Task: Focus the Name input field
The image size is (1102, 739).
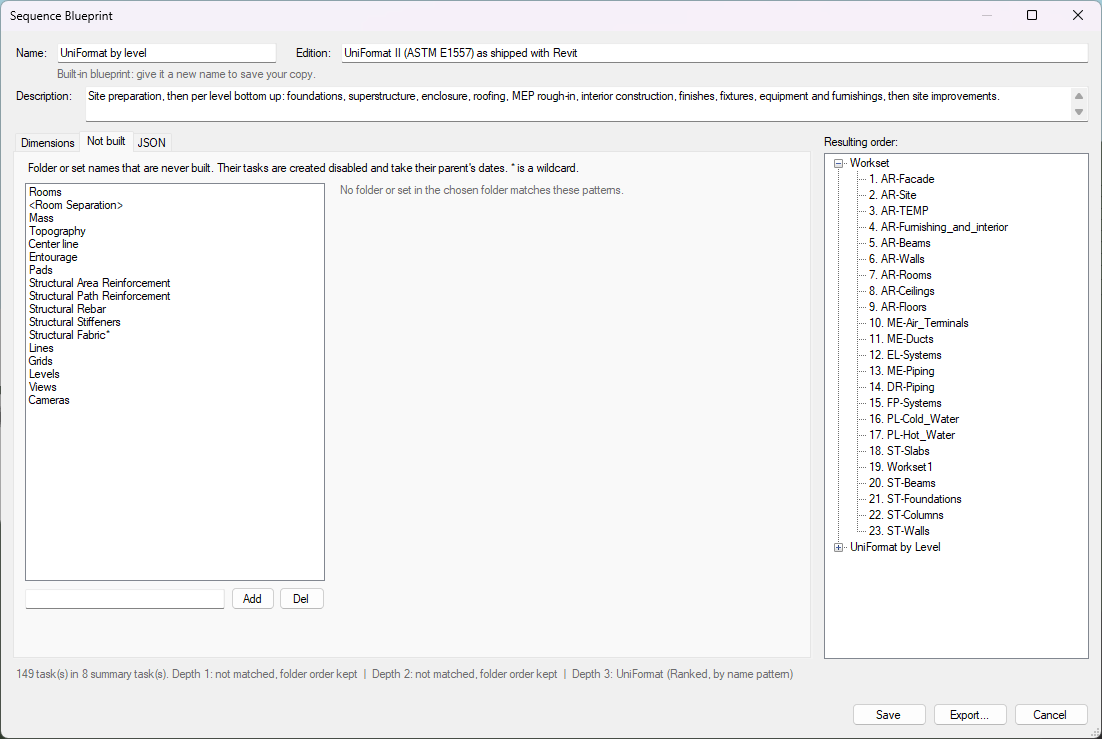Action: 167,53
